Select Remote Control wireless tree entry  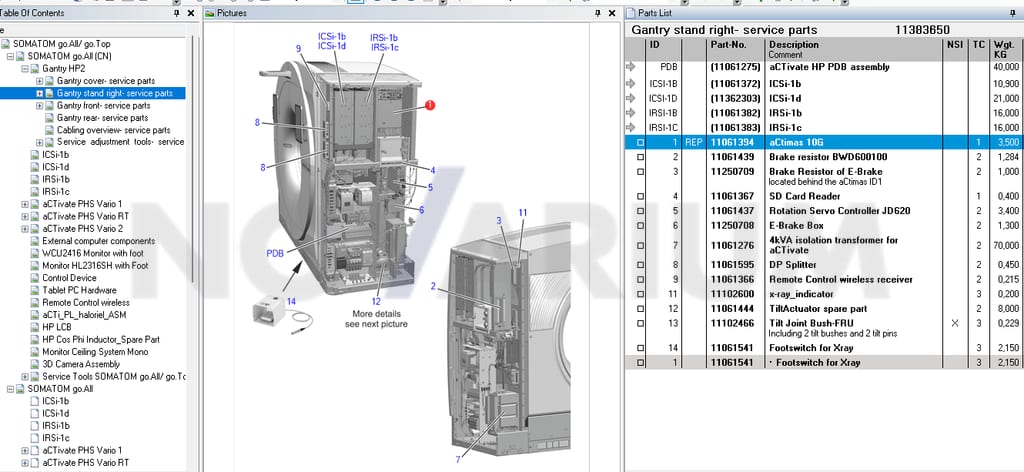pyautogui.click(x=86, y=302)
